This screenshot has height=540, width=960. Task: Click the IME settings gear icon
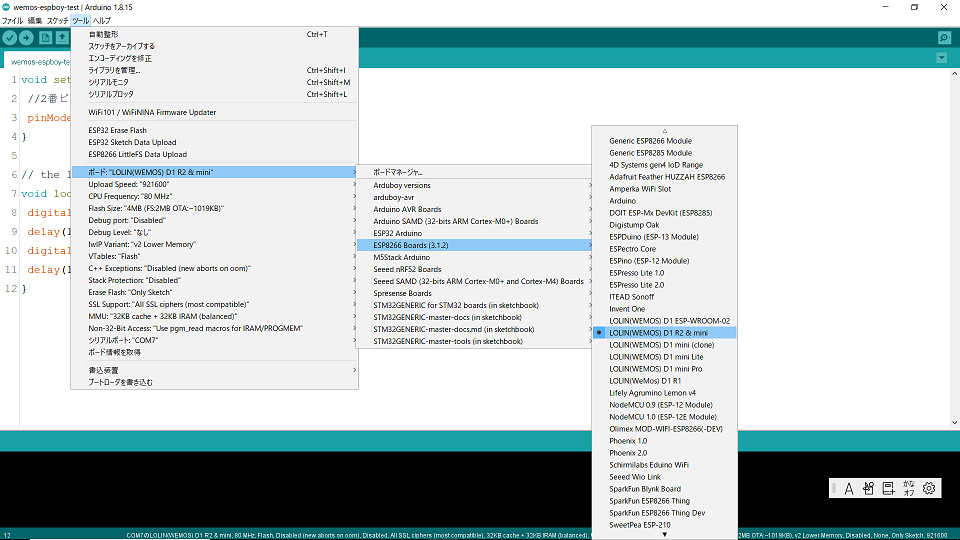[929, 488]
